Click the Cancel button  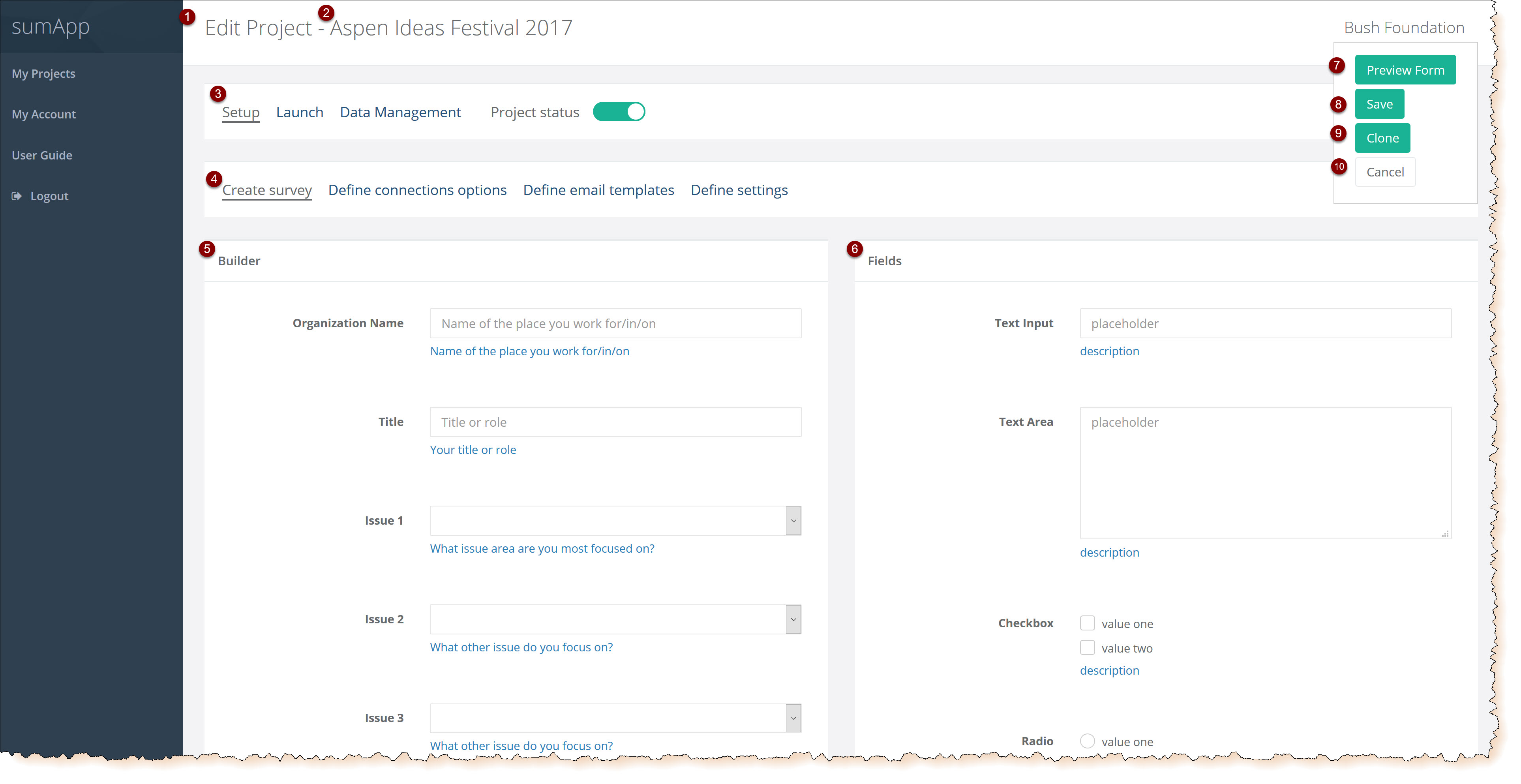click(x=1384, y=172)
